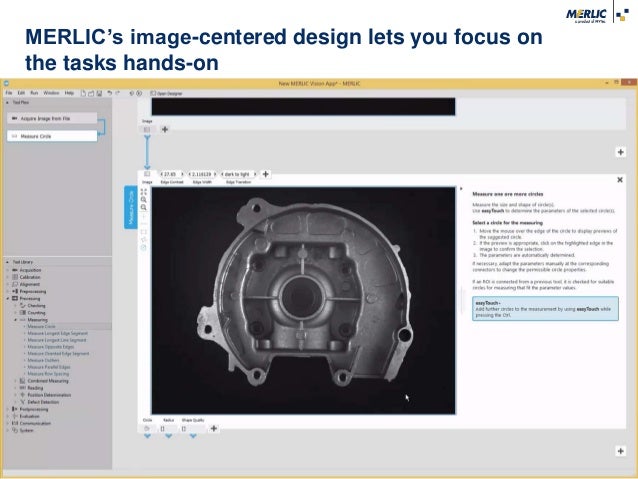Select Measure Parallel Edges in the library
Image resolution: width=638 pixels, height=479 pixels.
point(51,366)
